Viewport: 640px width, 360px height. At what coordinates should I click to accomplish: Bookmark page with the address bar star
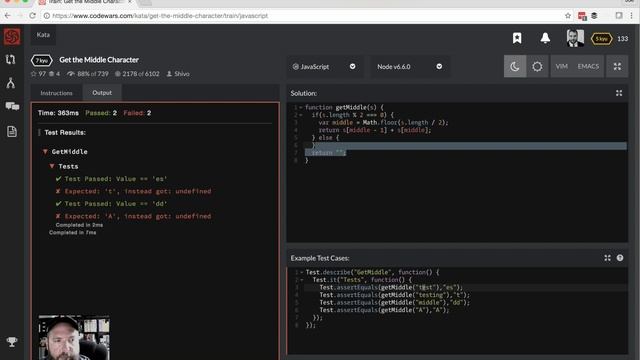568,16
